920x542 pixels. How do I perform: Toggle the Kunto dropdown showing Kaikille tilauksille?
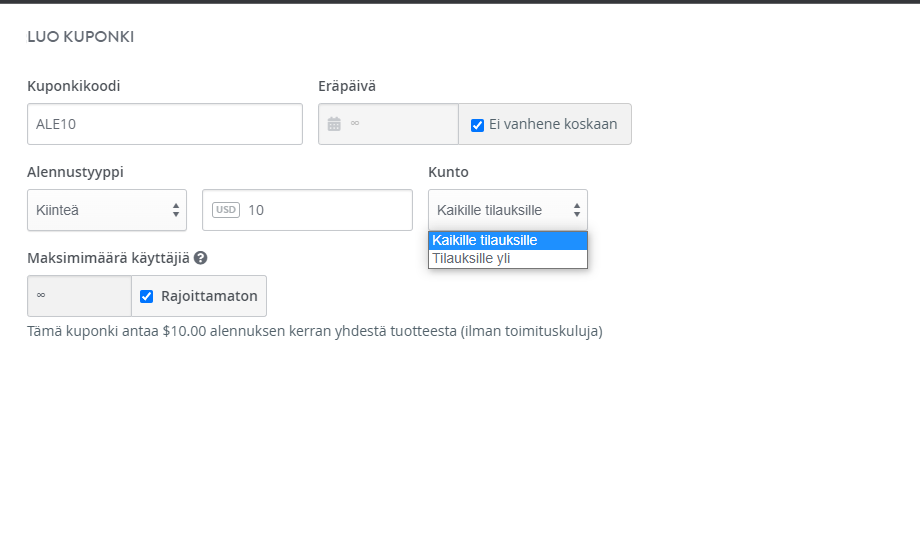[x=508, y=210]
